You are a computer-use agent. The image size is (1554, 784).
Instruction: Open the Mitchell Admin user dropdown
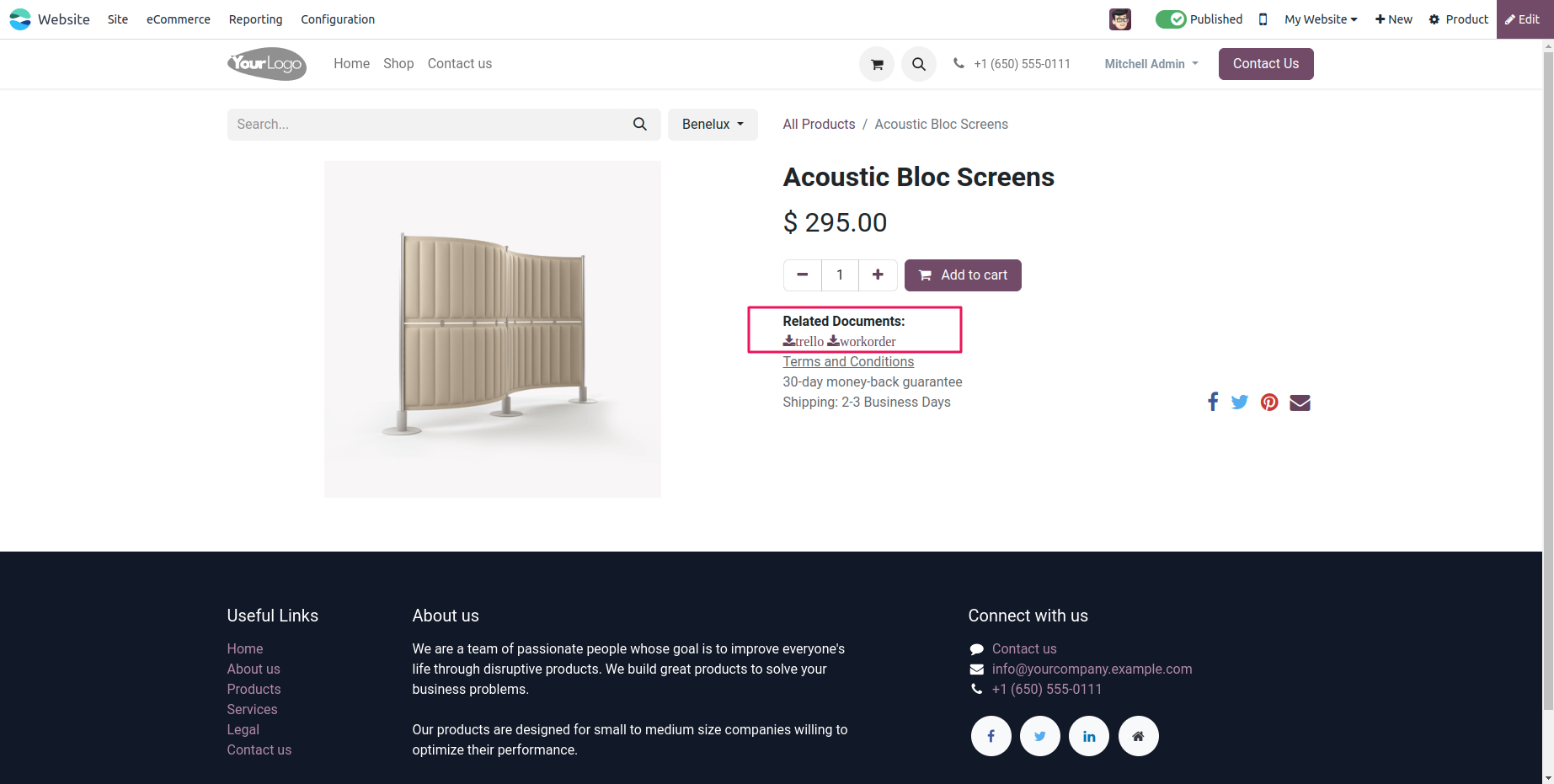click(x=1151, y=64)
